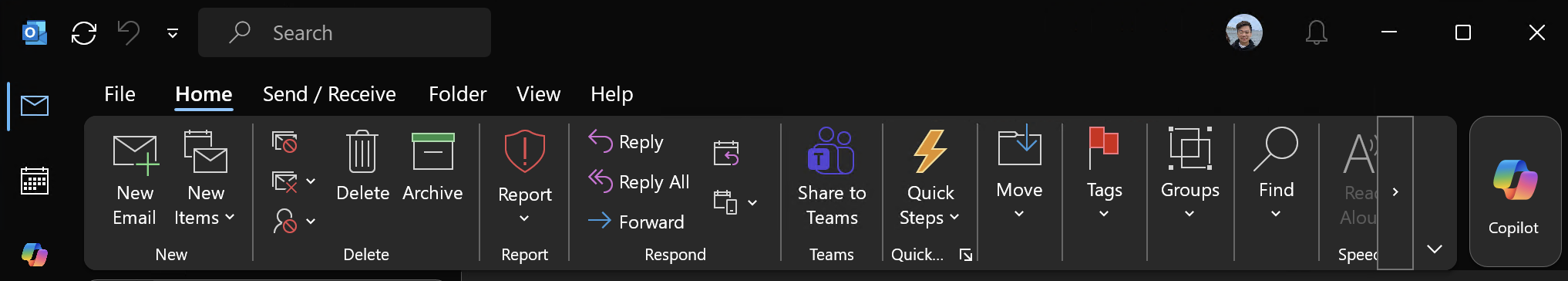The width and height of the screenshot is (1568, 281).
Task: Open the Calendar view from the sidebar
Action: 35,181
